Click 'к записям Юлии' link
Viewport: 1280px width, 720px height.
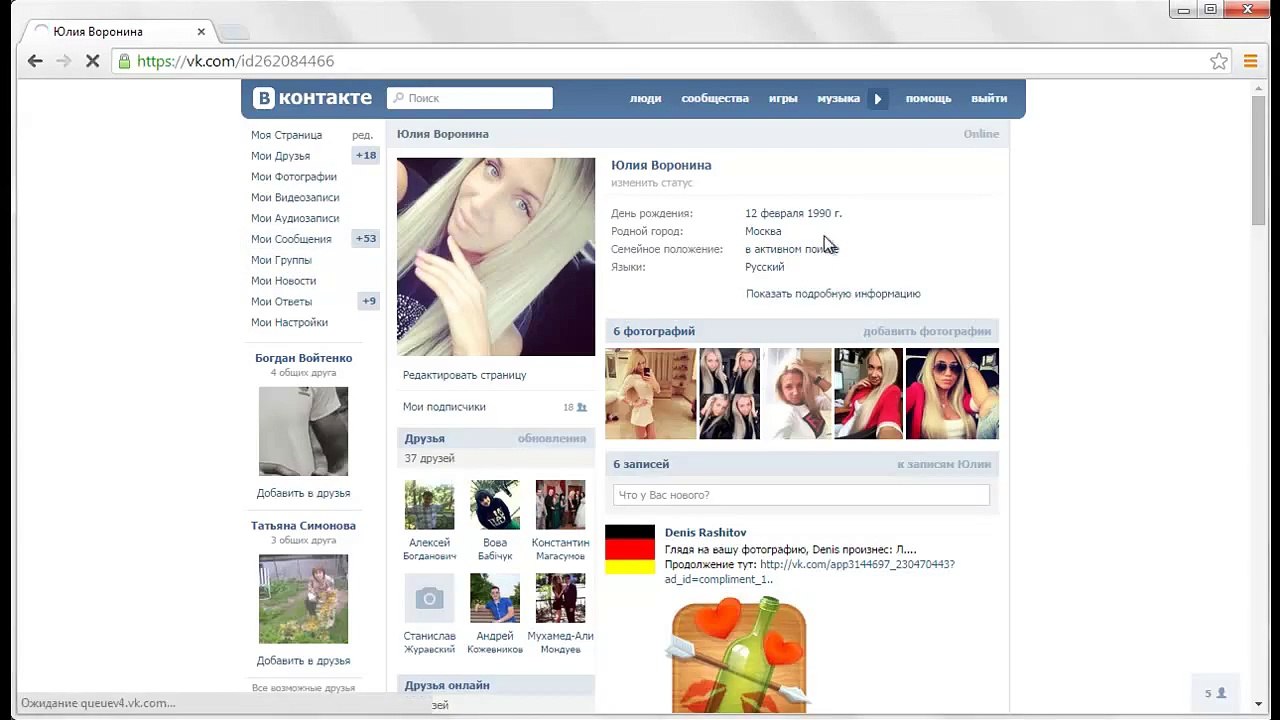(x=944, y=464)
